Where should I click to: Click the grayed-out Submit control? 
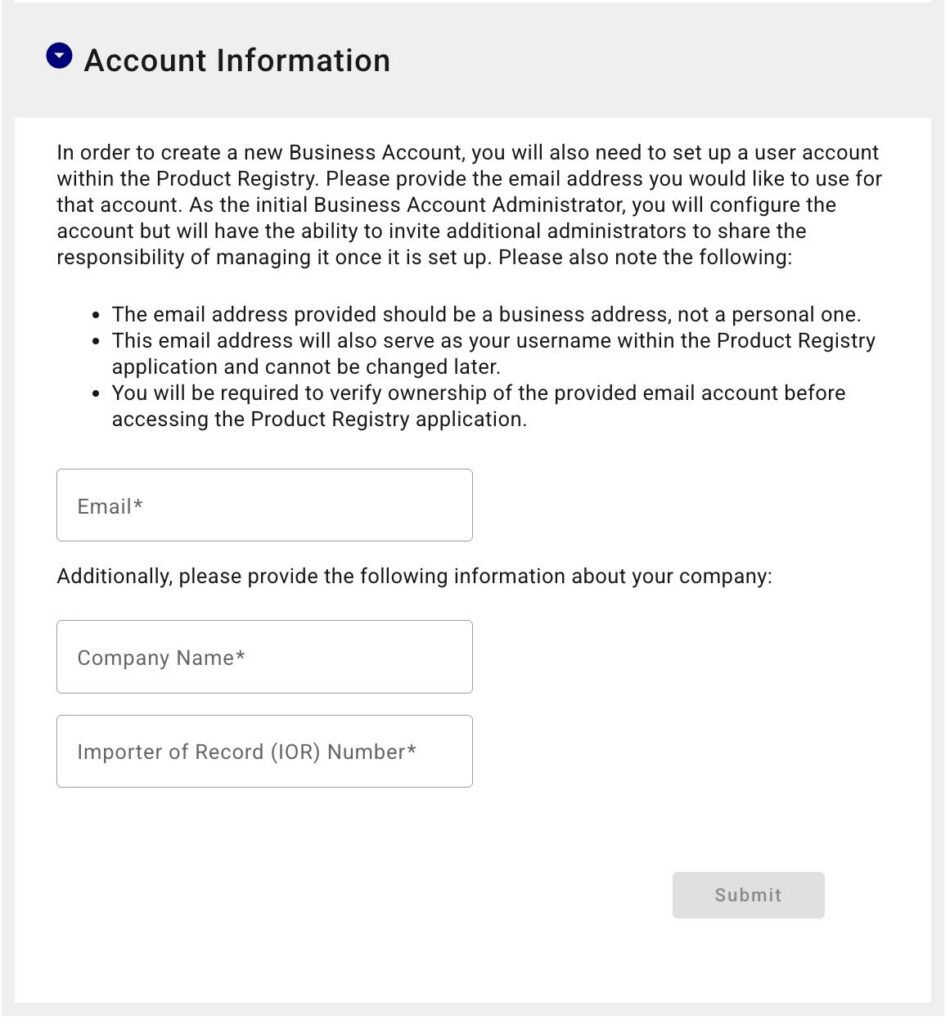pyautogui.click(x=748, y=895)
